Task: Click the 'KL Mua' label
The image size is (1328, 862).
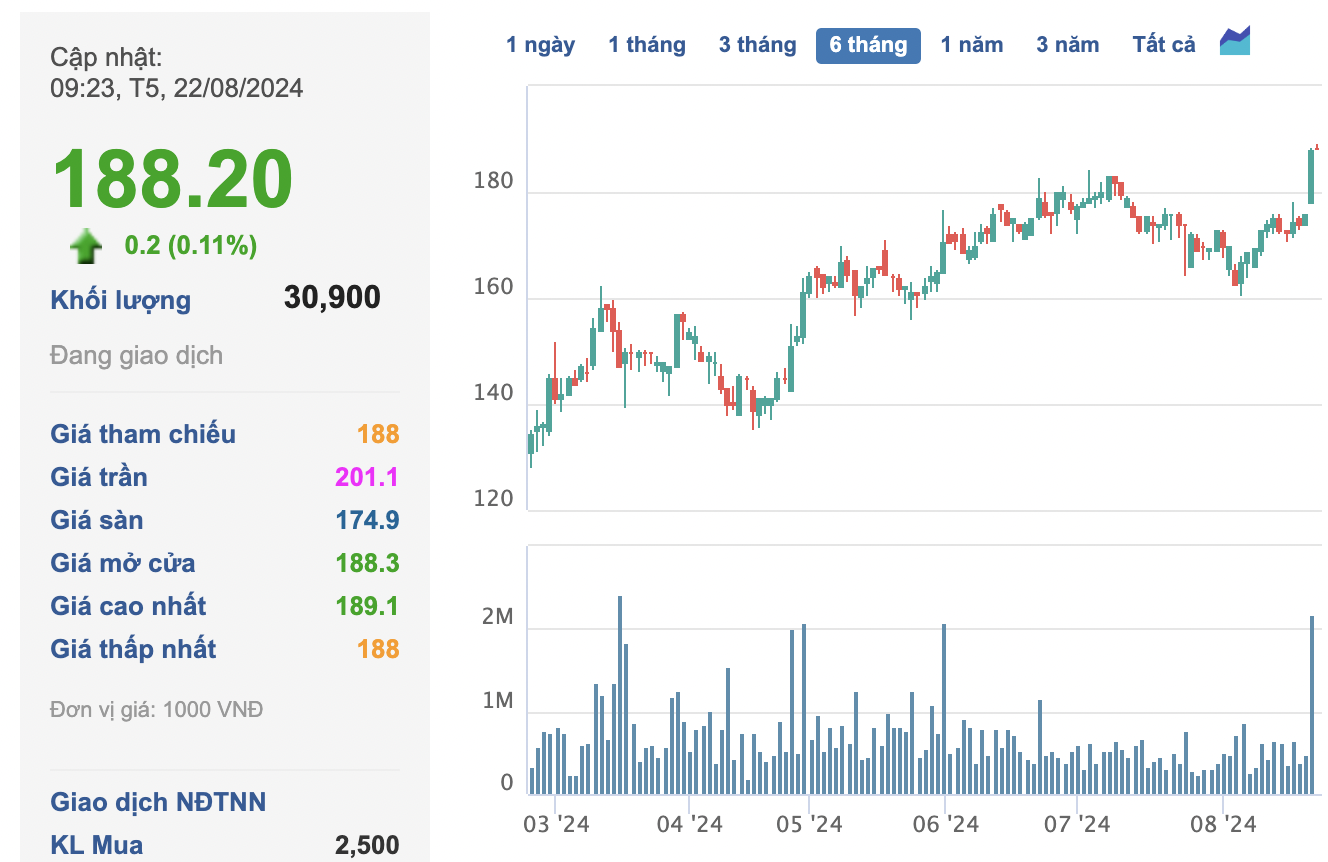Action: coord(96,845)
